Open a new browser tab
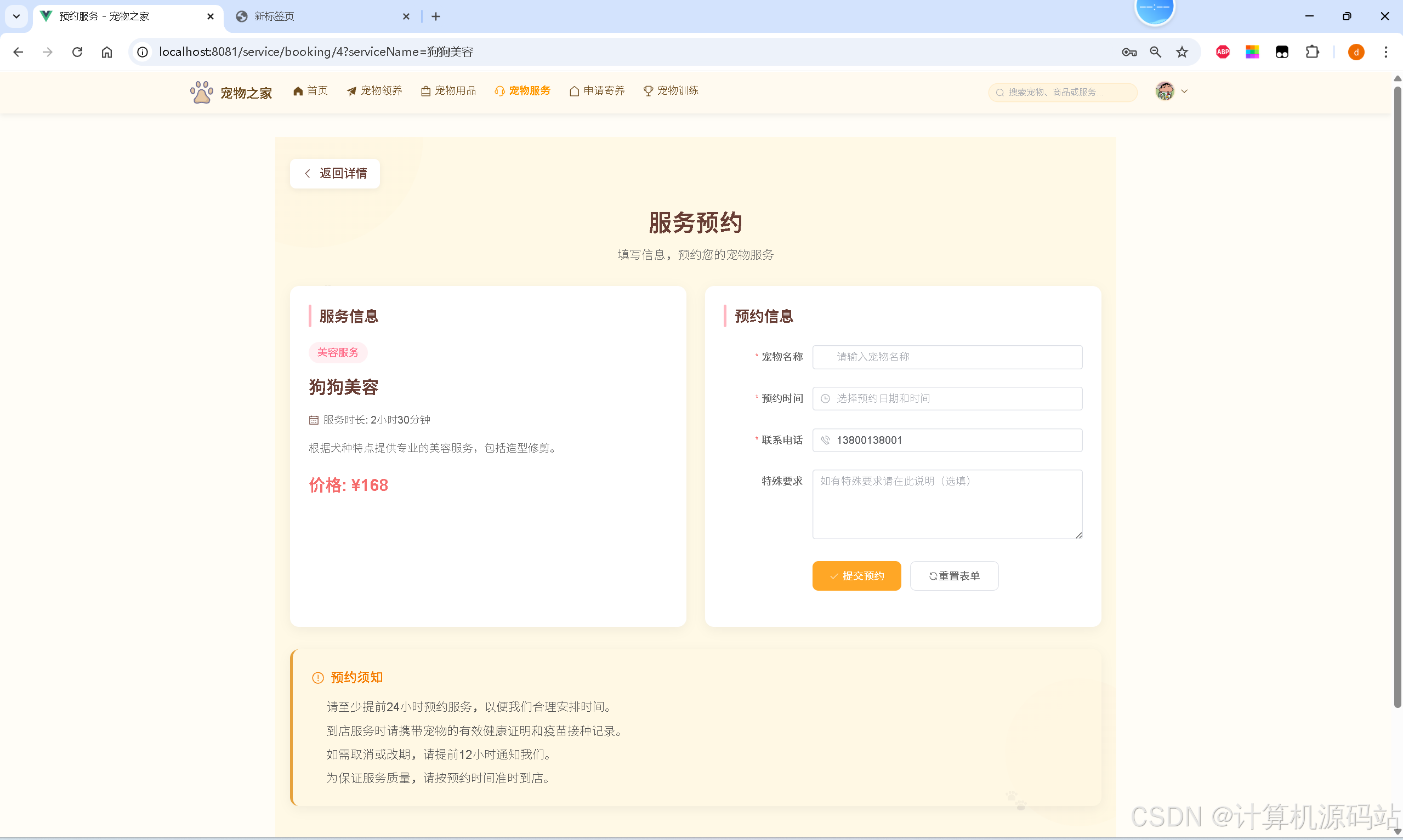This screenshot has width=1403, height=840. coord(435,16)
